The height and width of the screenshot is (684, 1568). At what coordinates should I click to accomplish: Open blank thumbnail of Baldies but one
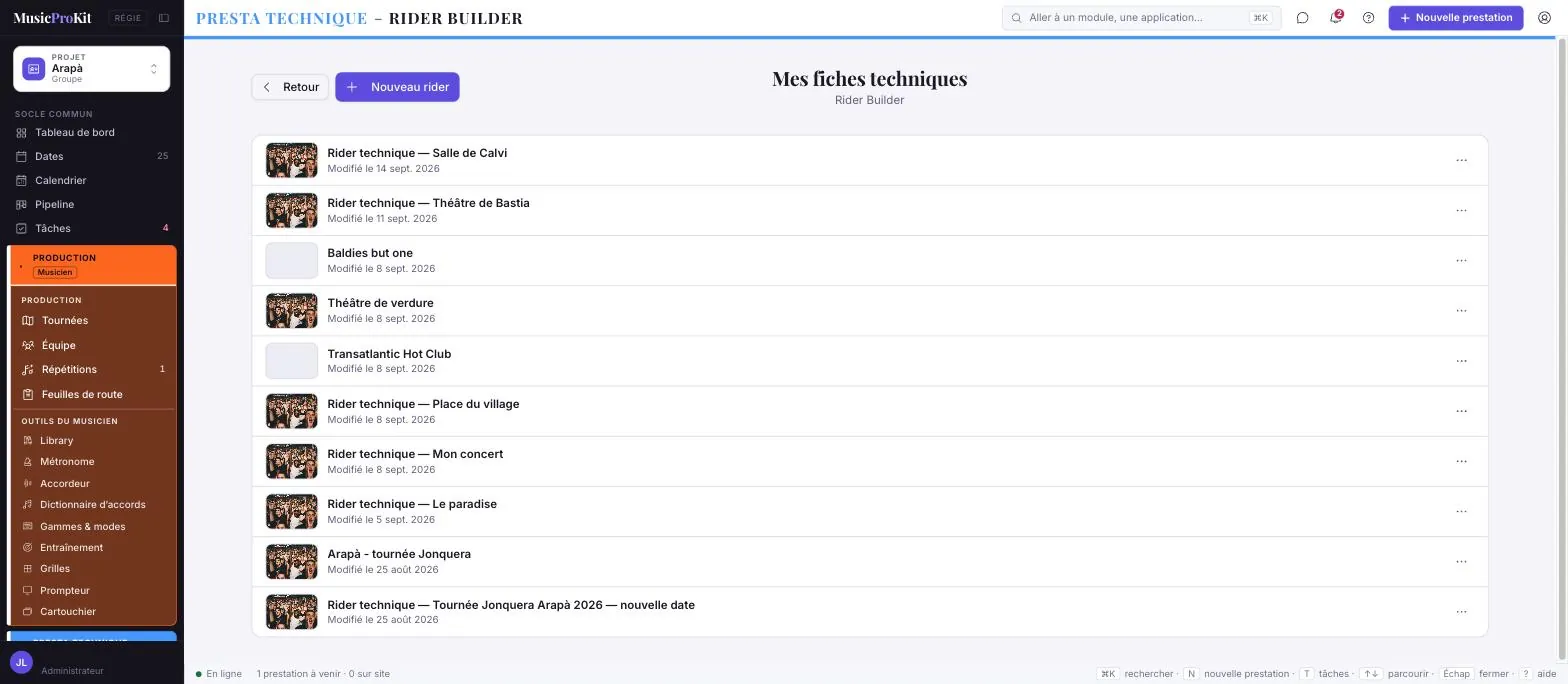pyautogui.click(x=291, y=261)
